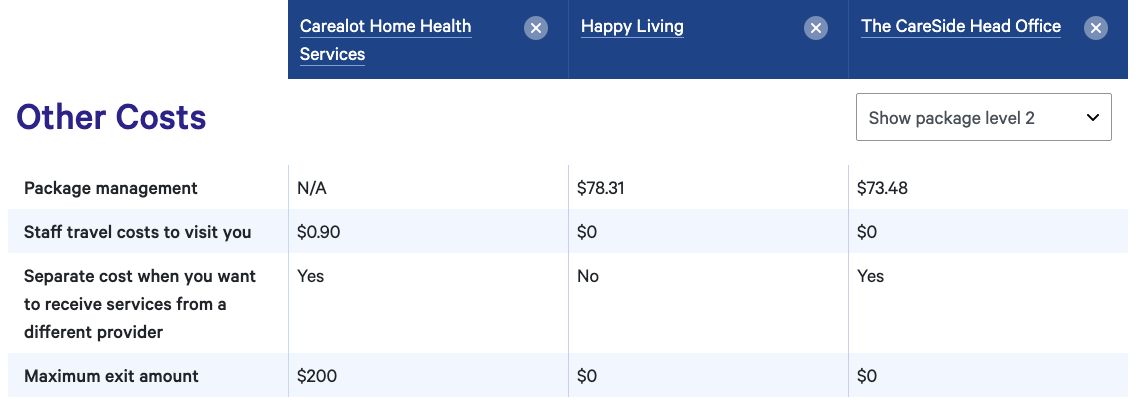This screenshot has width=1147, height=413.
Task: Open the Happy Living provider link
Action: 632,26
